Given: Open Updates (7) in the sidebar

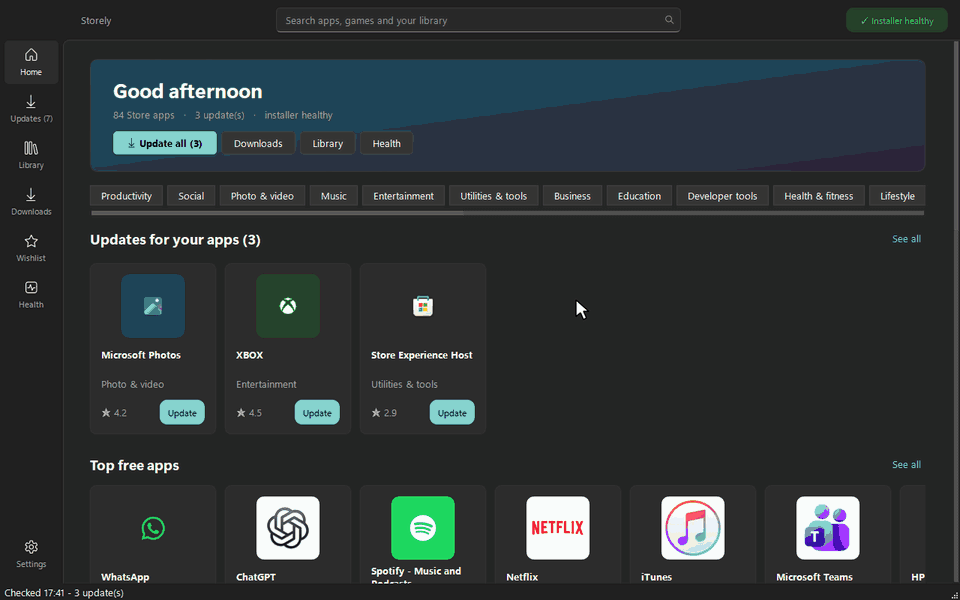Looking at the screenshot, I should pyautogui.click(x=31, y=108).
